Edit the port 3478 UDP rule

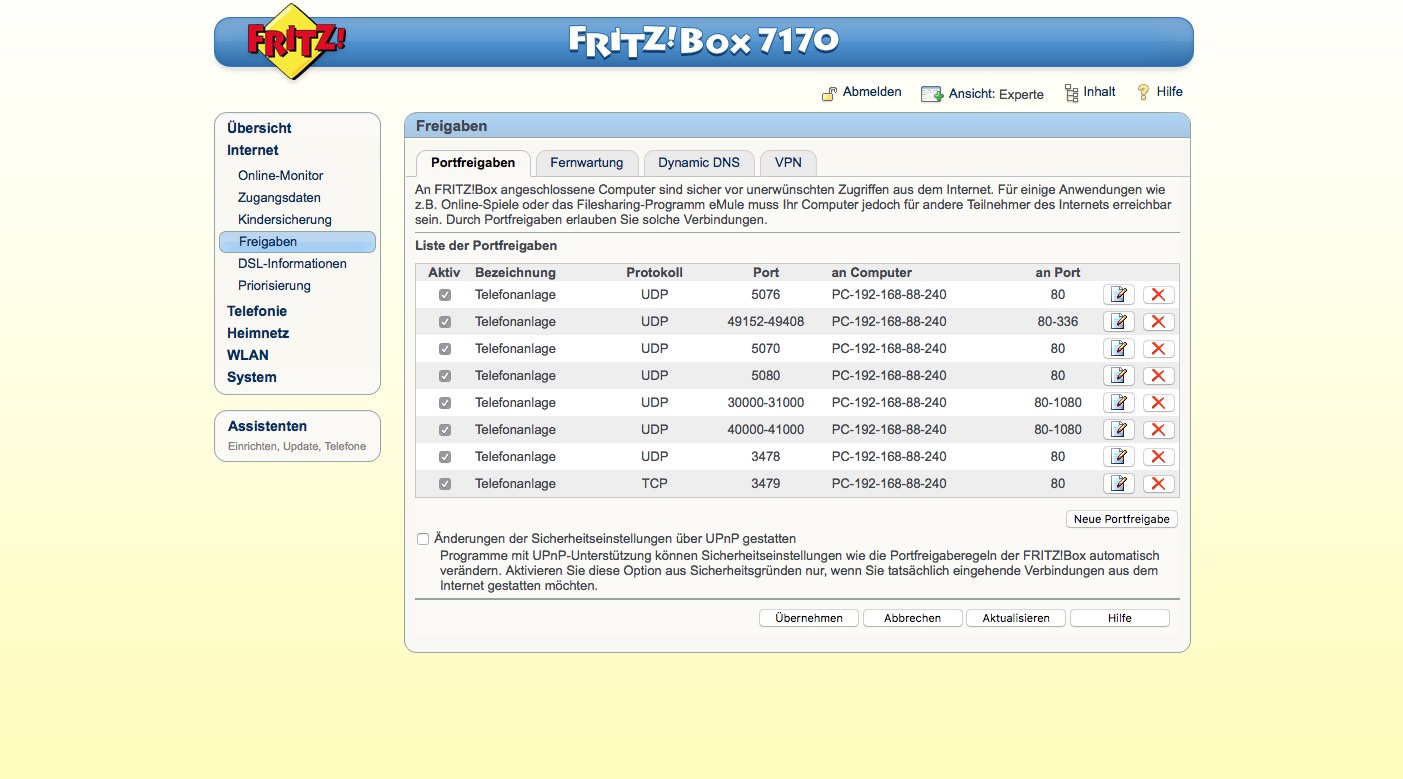coord(1119,457)
